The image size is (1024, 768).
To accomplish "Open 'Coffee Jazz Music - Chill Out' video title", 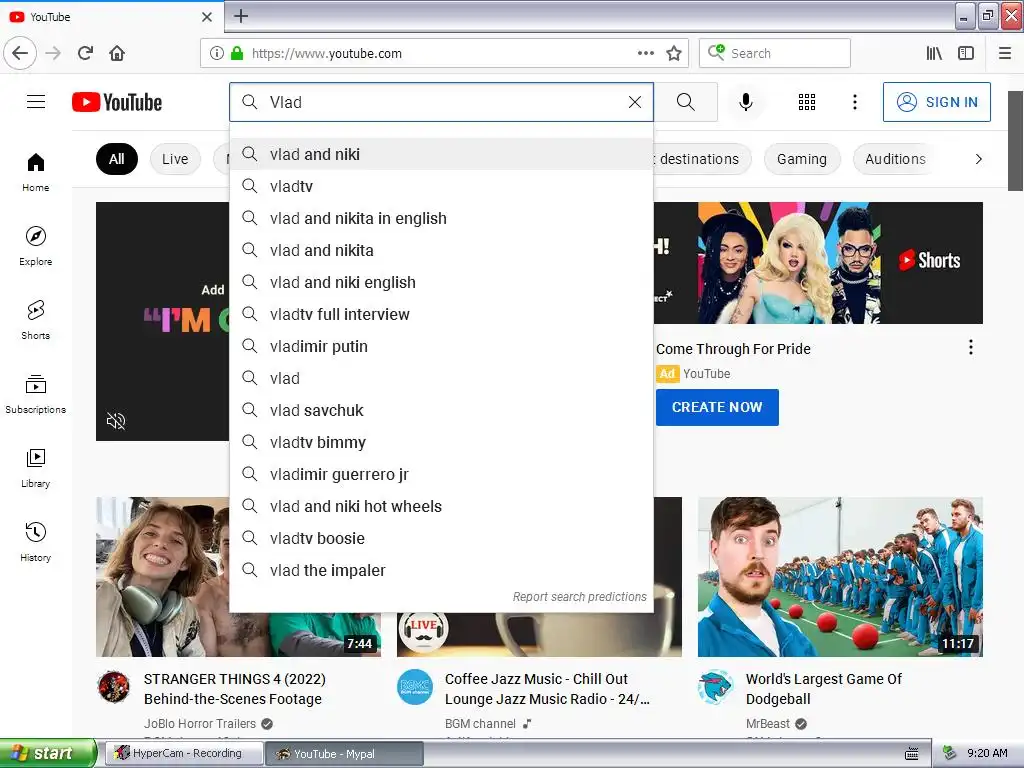I will (x=547, y=689).
